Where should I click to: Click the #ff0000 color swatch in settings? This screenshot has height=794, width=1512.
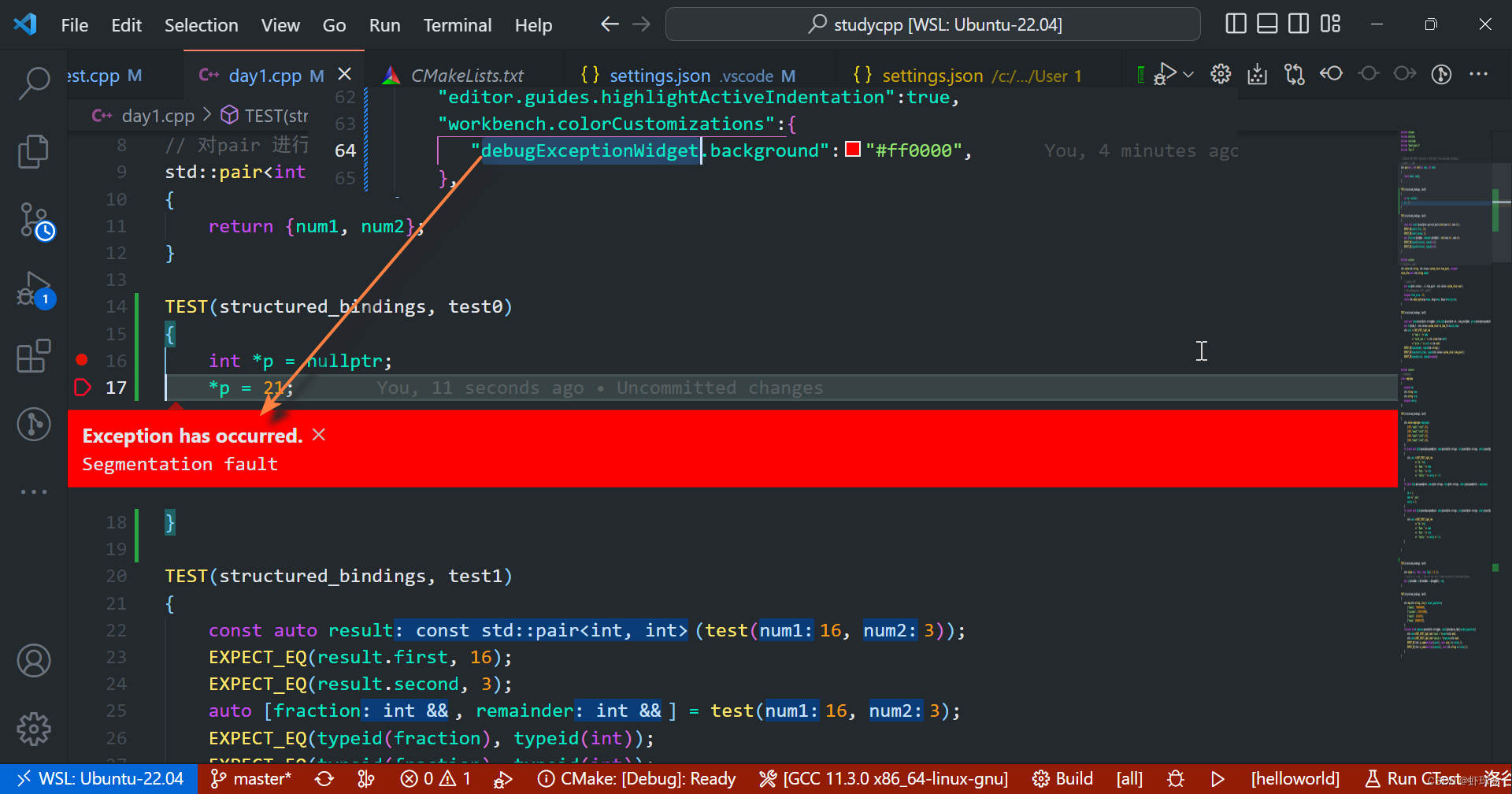pos(853,150)
